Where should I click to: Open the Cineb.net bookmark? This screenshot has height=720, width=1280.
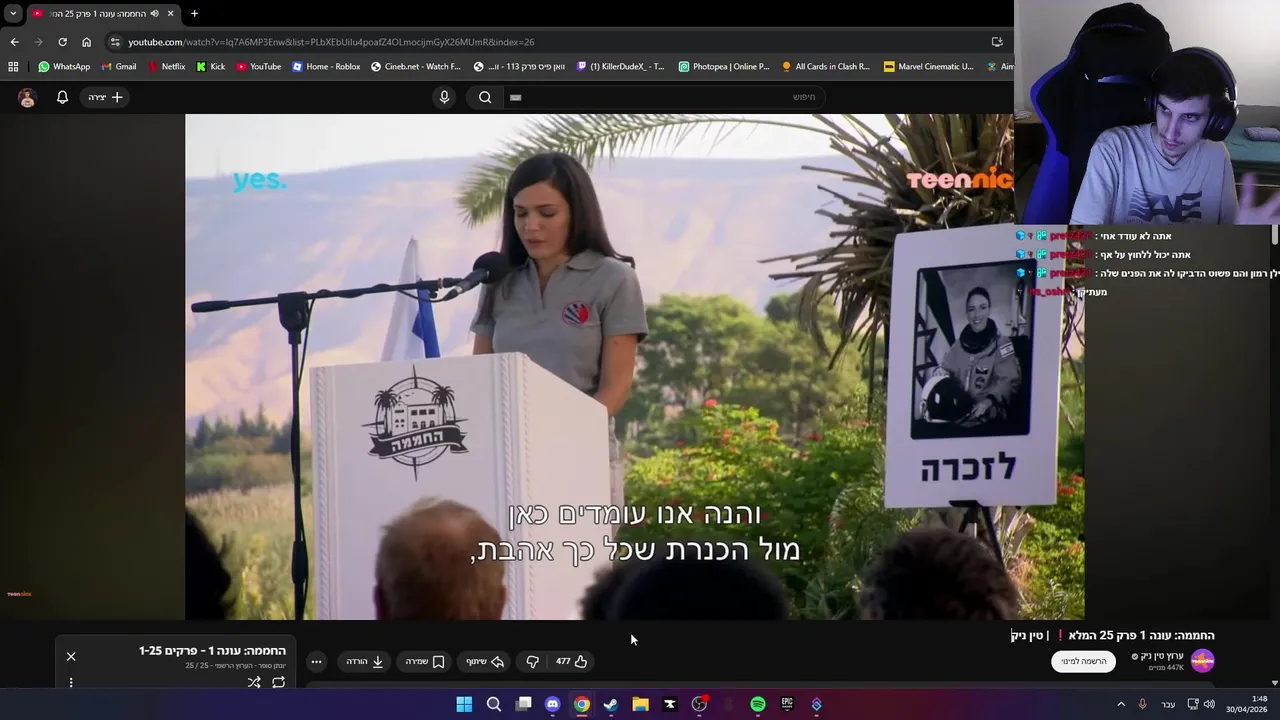415,66
